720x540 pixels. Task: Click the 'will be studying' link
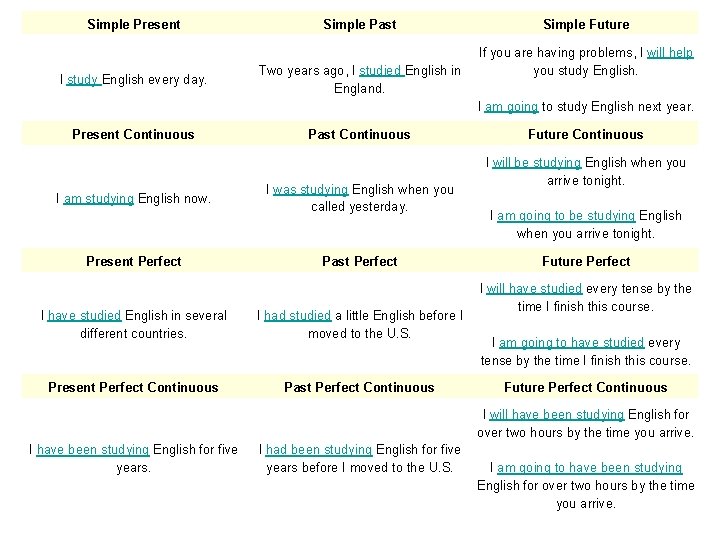537,163
